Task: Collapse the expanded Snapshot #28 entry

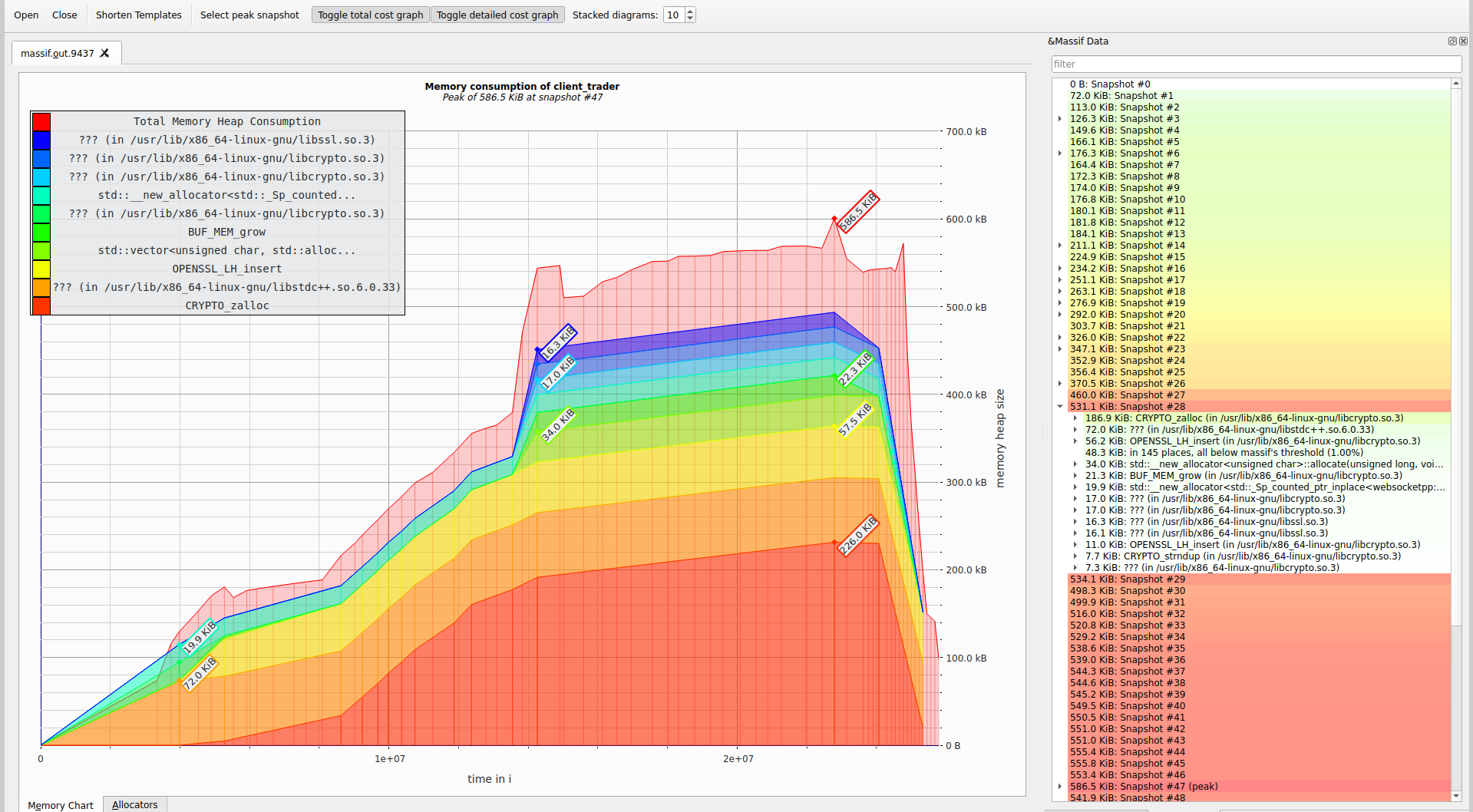Action: 1060,407
